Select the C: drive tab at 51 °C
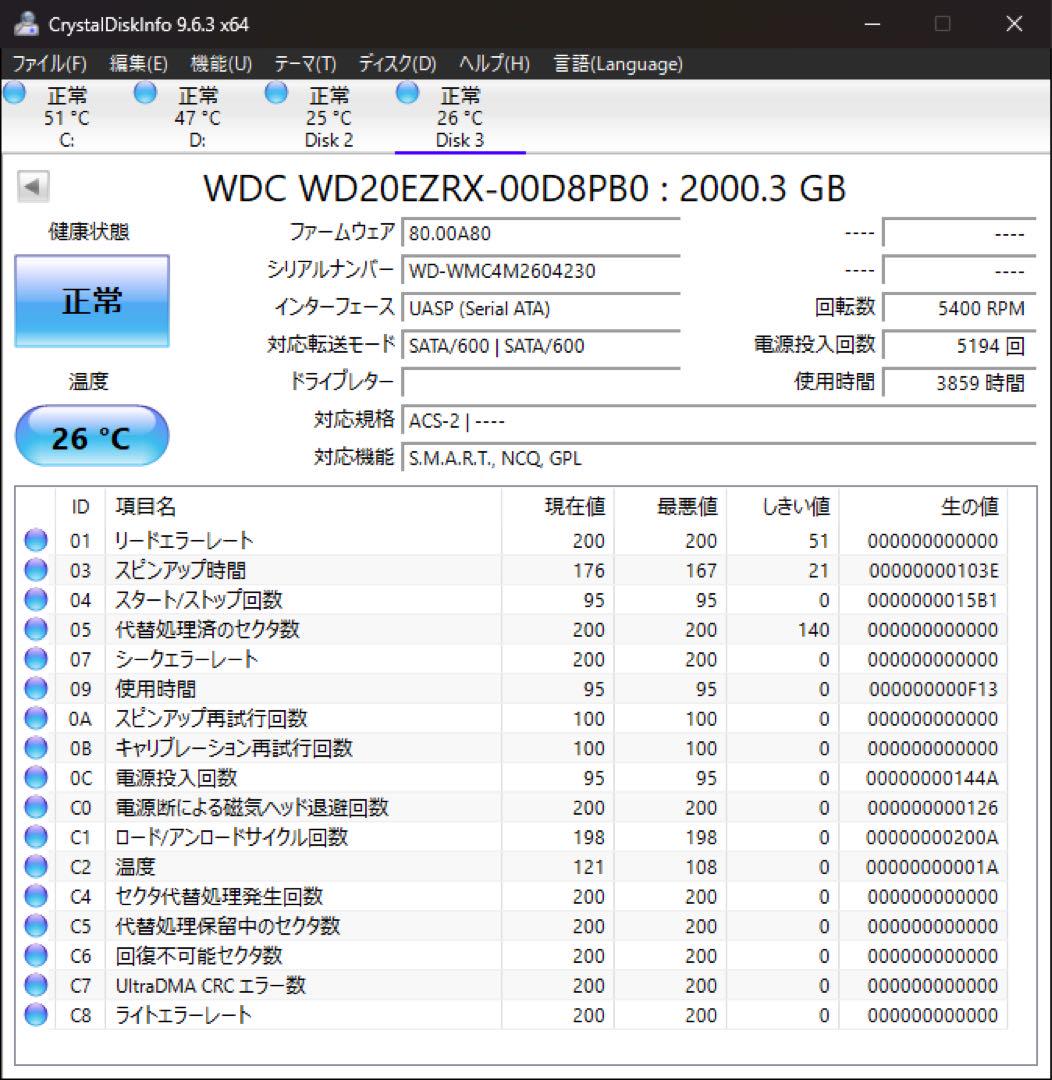This screenshot has height=1080, width=1052. tap(66, 117)
